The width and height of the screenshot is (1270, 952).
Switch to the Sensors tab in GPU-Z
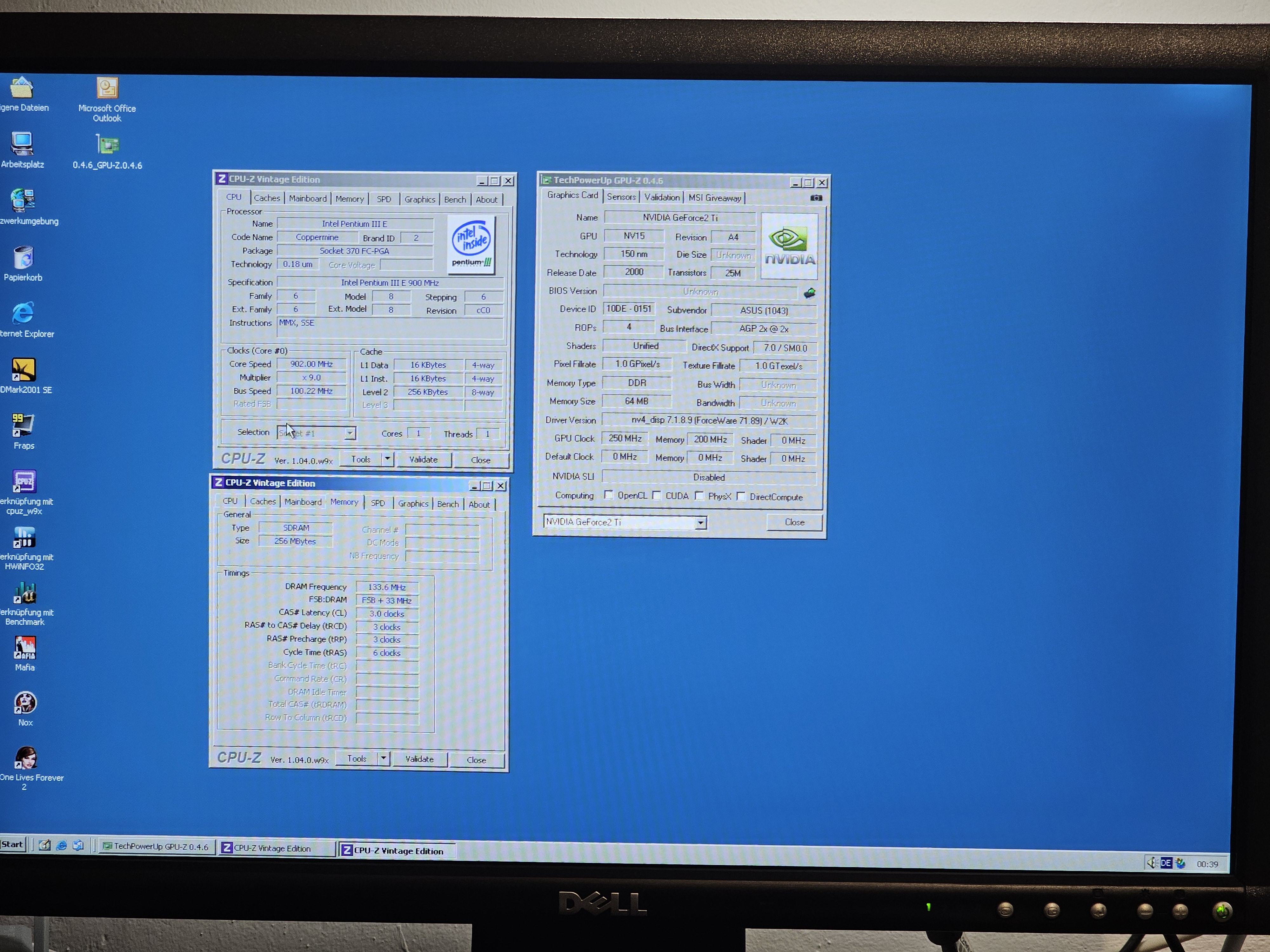click(x=621, y=197)
